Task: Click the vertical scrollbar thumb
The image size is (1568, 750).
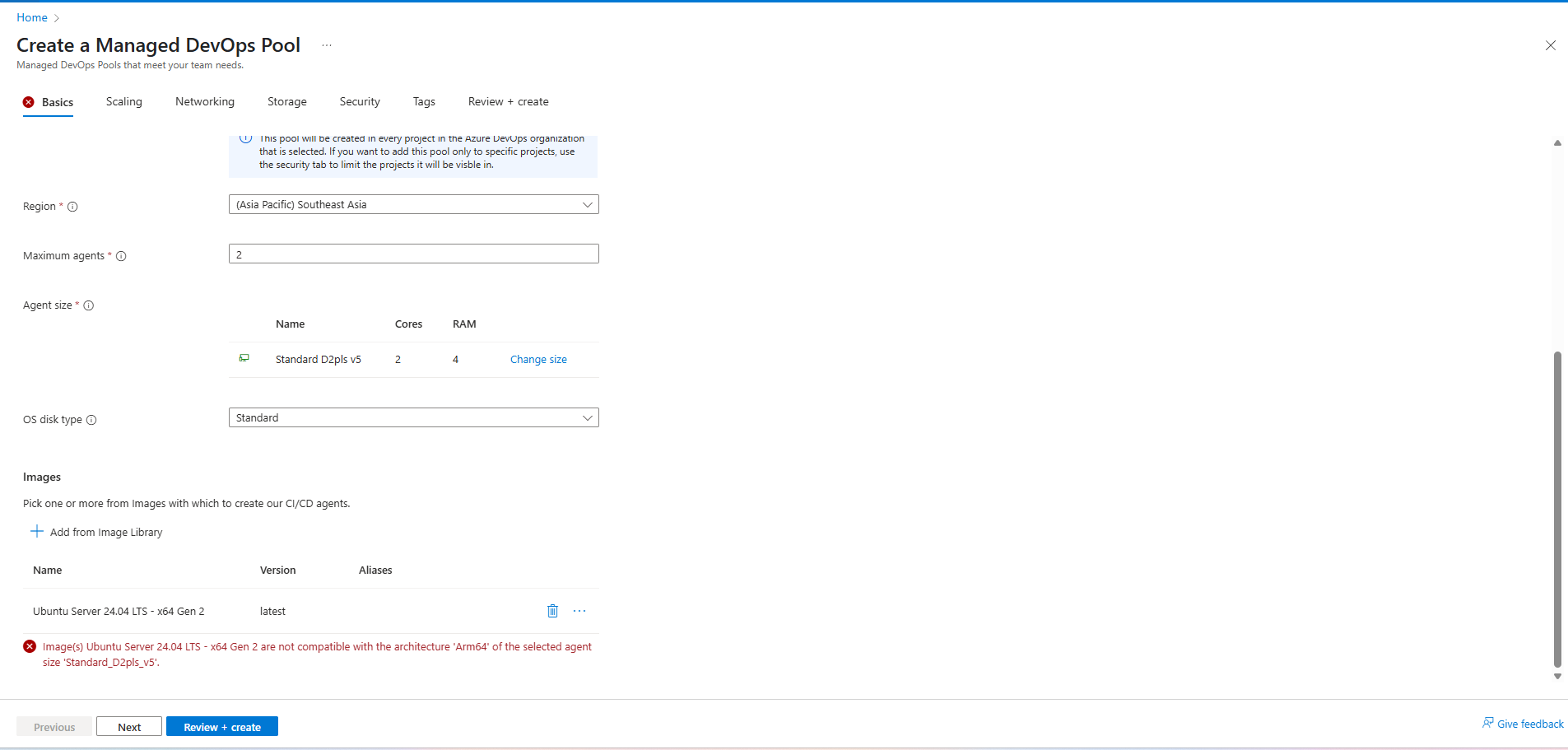Action: pos(1557,509)
